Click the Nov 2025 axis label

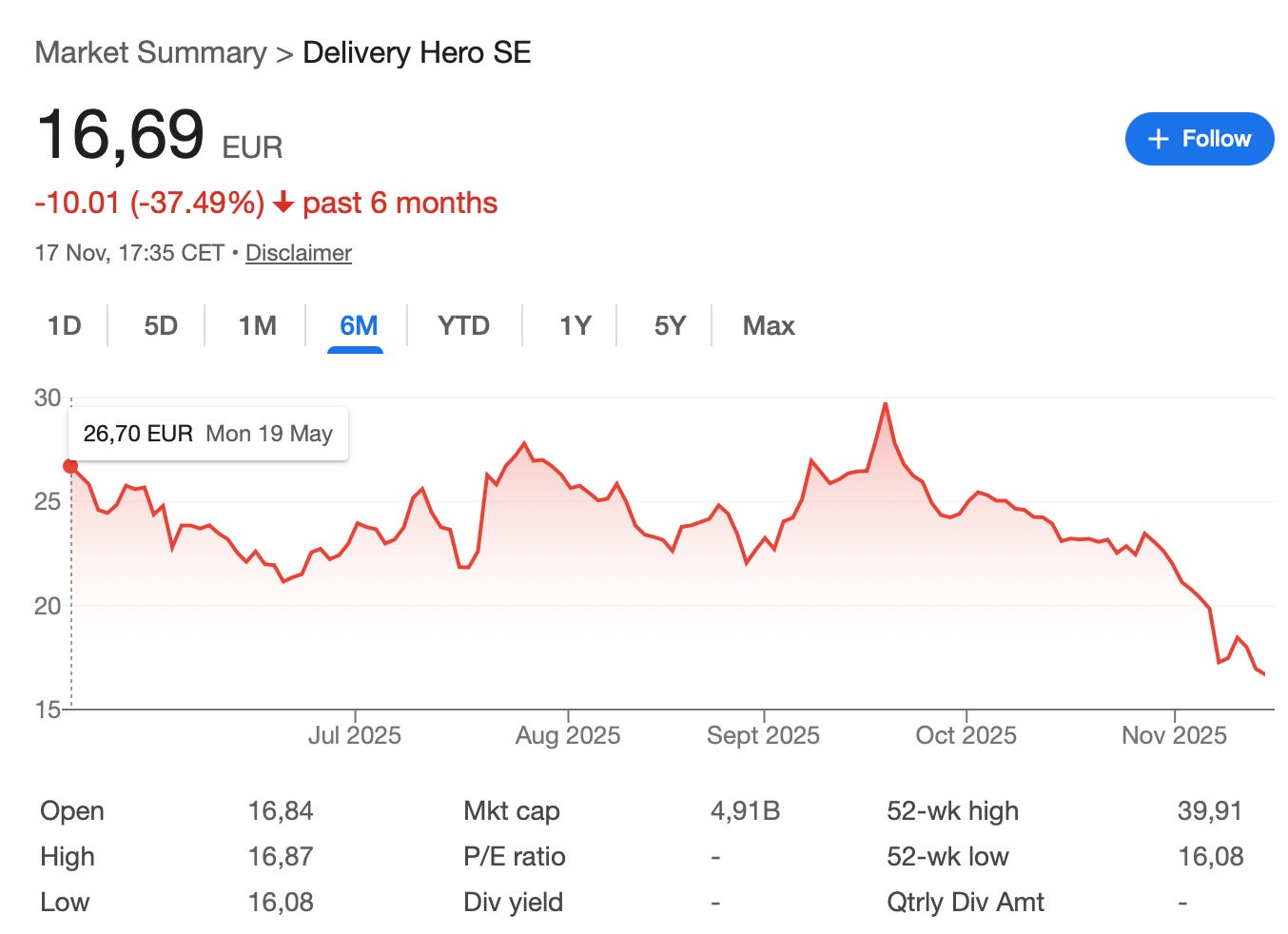point(1175,735)
